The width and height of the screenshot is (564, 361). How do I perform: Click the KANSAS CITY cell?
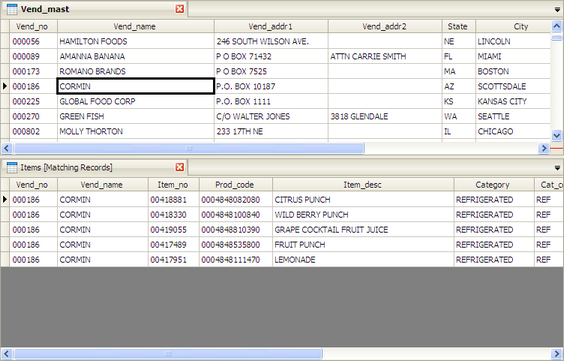tap(513, 101)
